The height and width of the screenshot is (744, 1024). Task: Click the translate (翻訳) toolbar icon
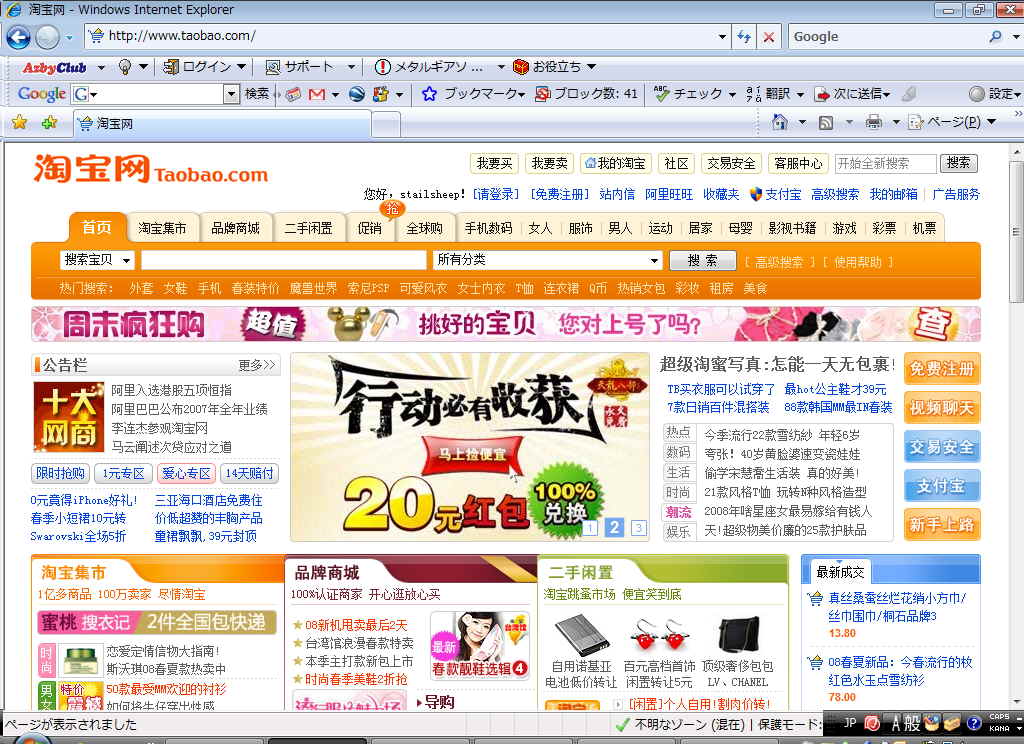click(753, 94)
